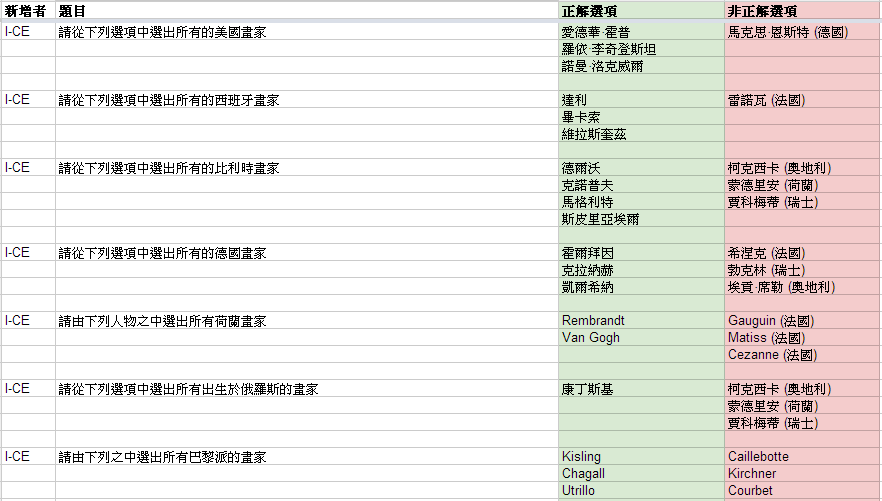The image size is (882, 501).
Task: Select the I-CE cell beside the 美國畫家 question
Action: point(28,32)
